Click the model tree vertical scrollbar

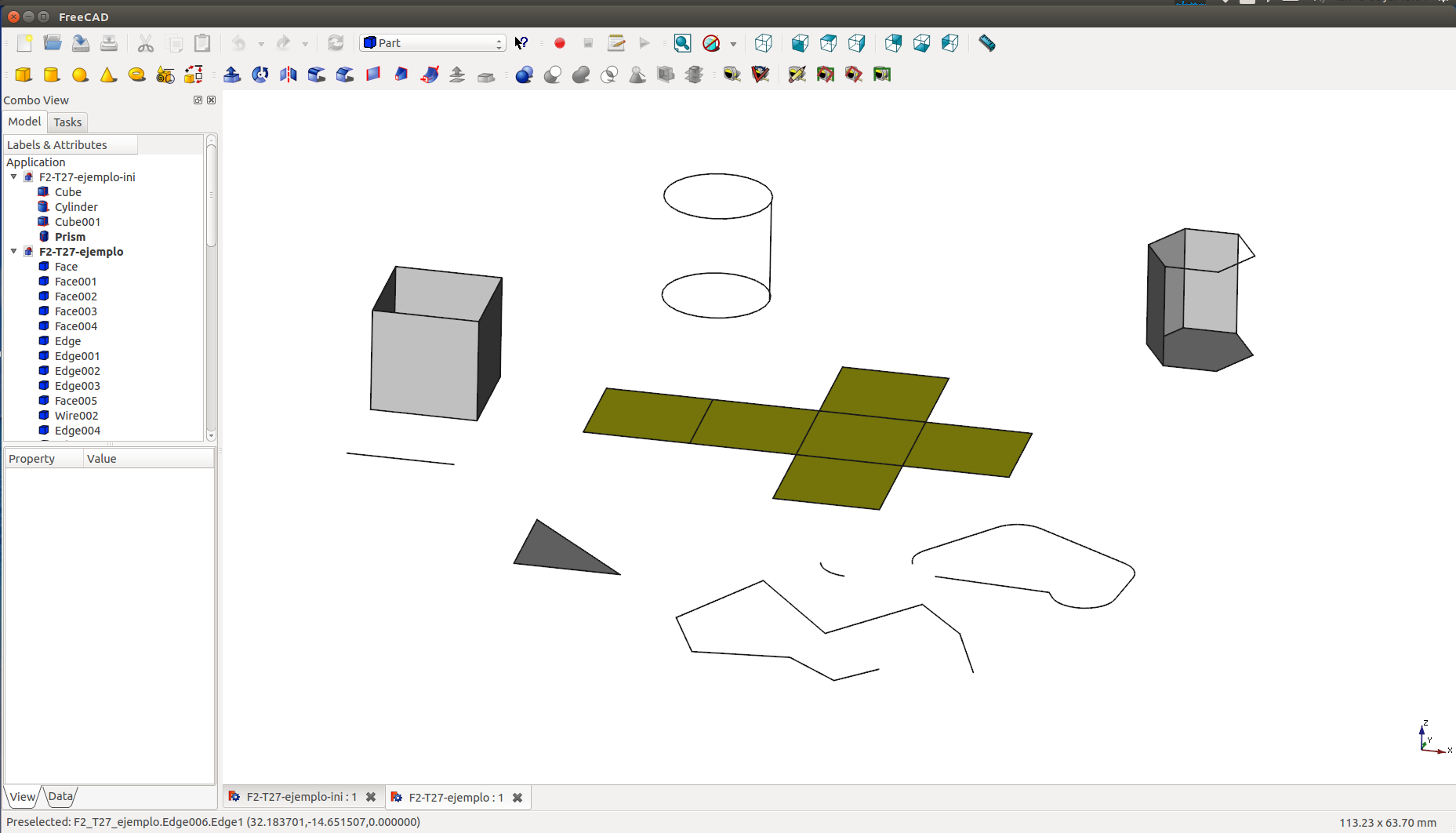pyautogui.click(x=211, y=196)
